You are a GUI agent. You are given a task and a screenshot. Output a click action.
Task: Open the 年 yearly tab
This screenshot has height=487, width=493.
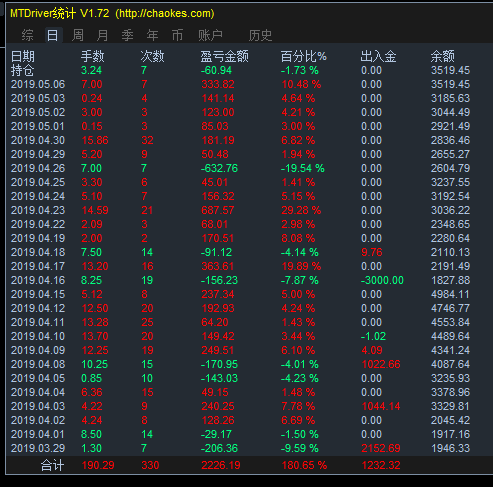[152, 35]
